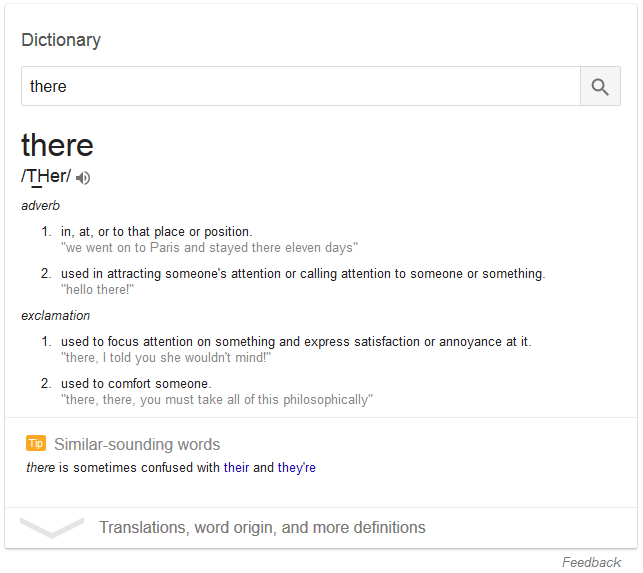Click the "hello there!" example sentence
Screen dimensions: 643x573
(x=98, y=289)
